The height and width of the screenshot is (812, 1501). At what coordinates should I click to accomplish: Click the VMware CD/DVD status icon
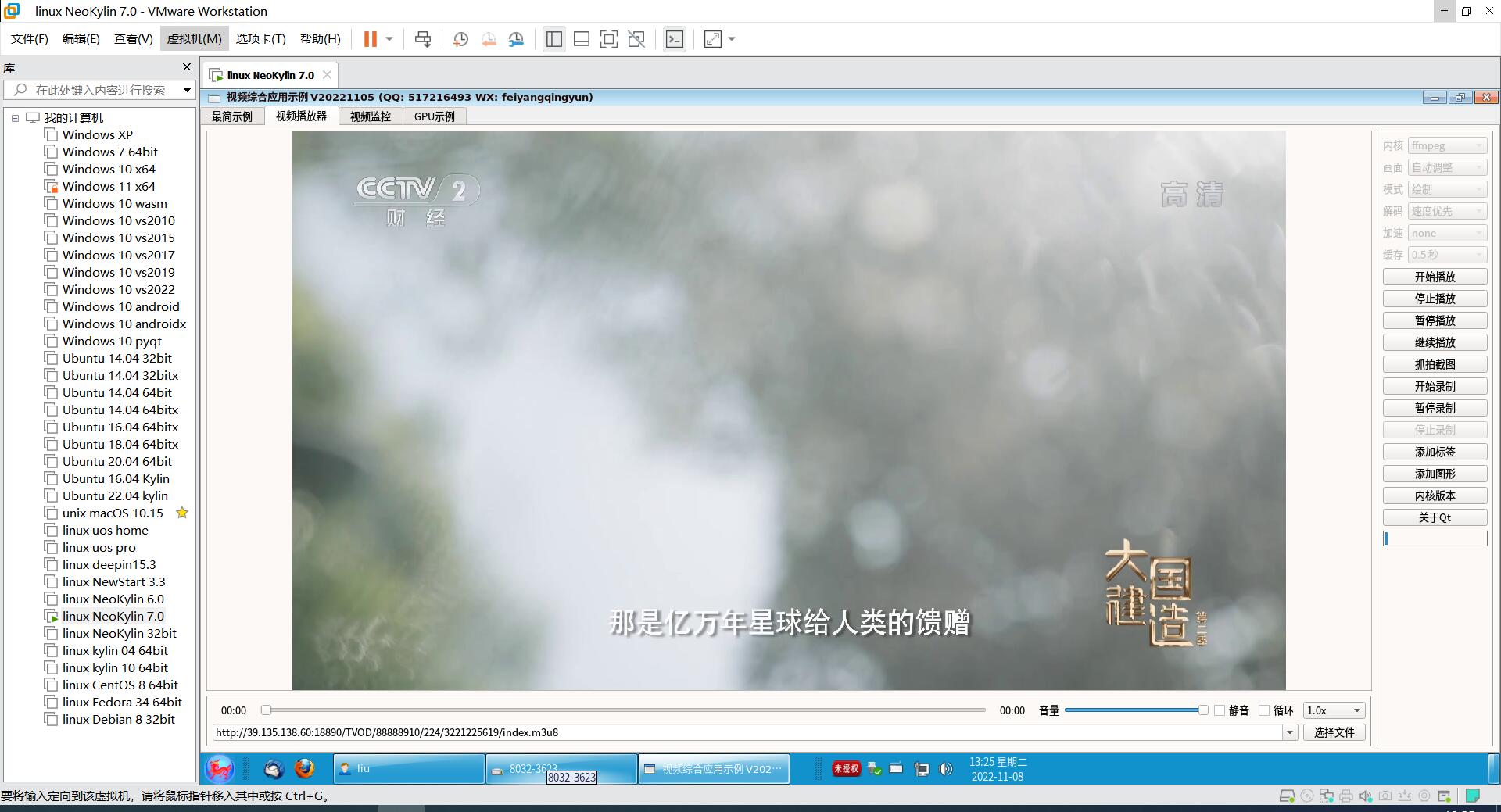pos(1306,796)
